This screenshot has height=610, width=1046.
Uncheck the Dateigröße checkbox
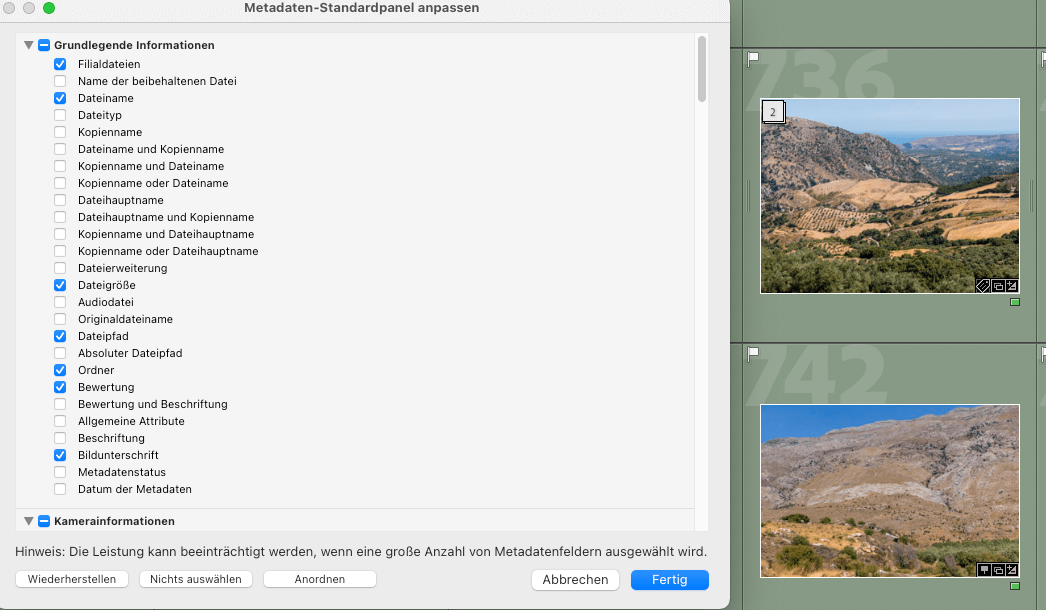coord(60,286)
